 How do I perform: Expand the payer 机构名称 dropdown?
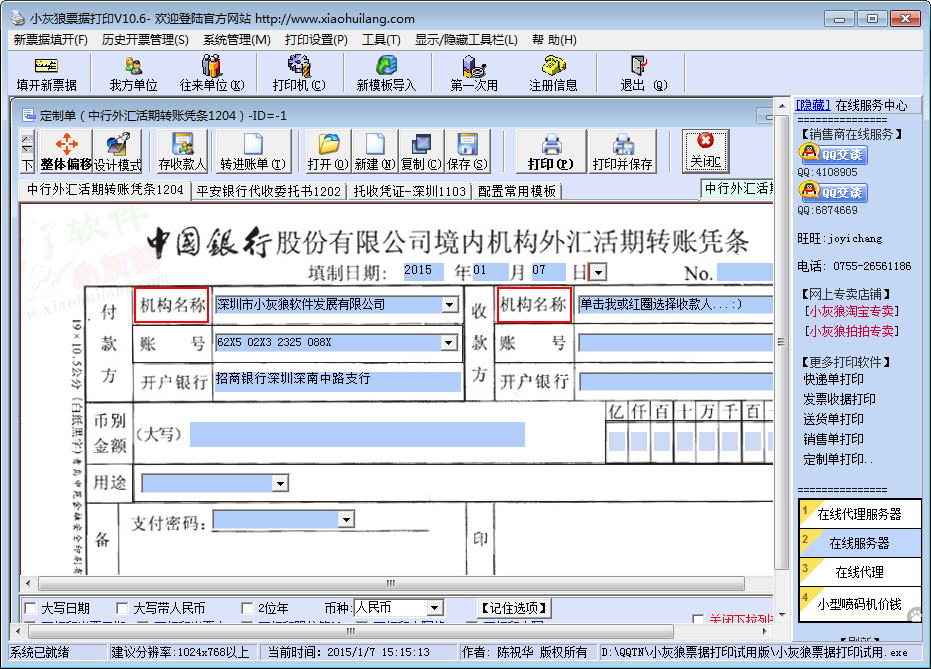pyautogui.click(x=449, y=305)
